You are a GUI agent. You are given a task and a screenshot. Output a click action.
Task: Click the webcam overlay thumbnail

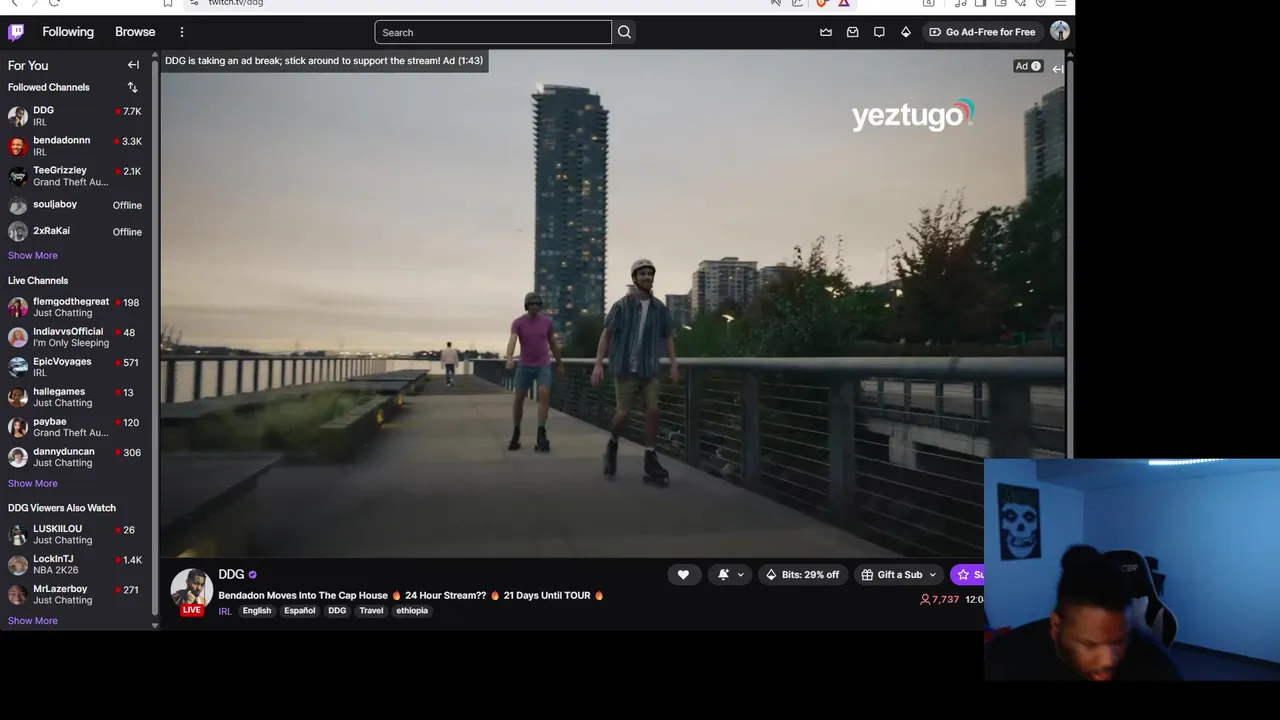point(1132,570)
